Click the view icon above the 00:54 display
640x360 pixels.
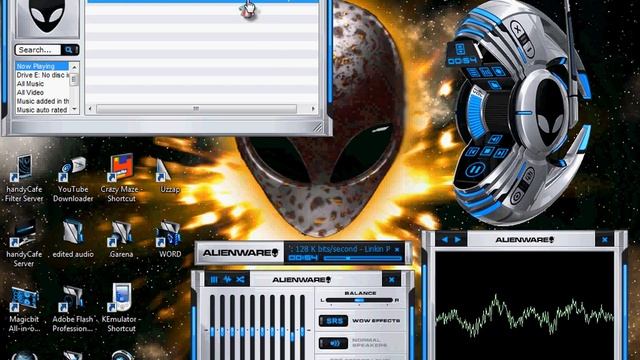click(x=460, y=48)
